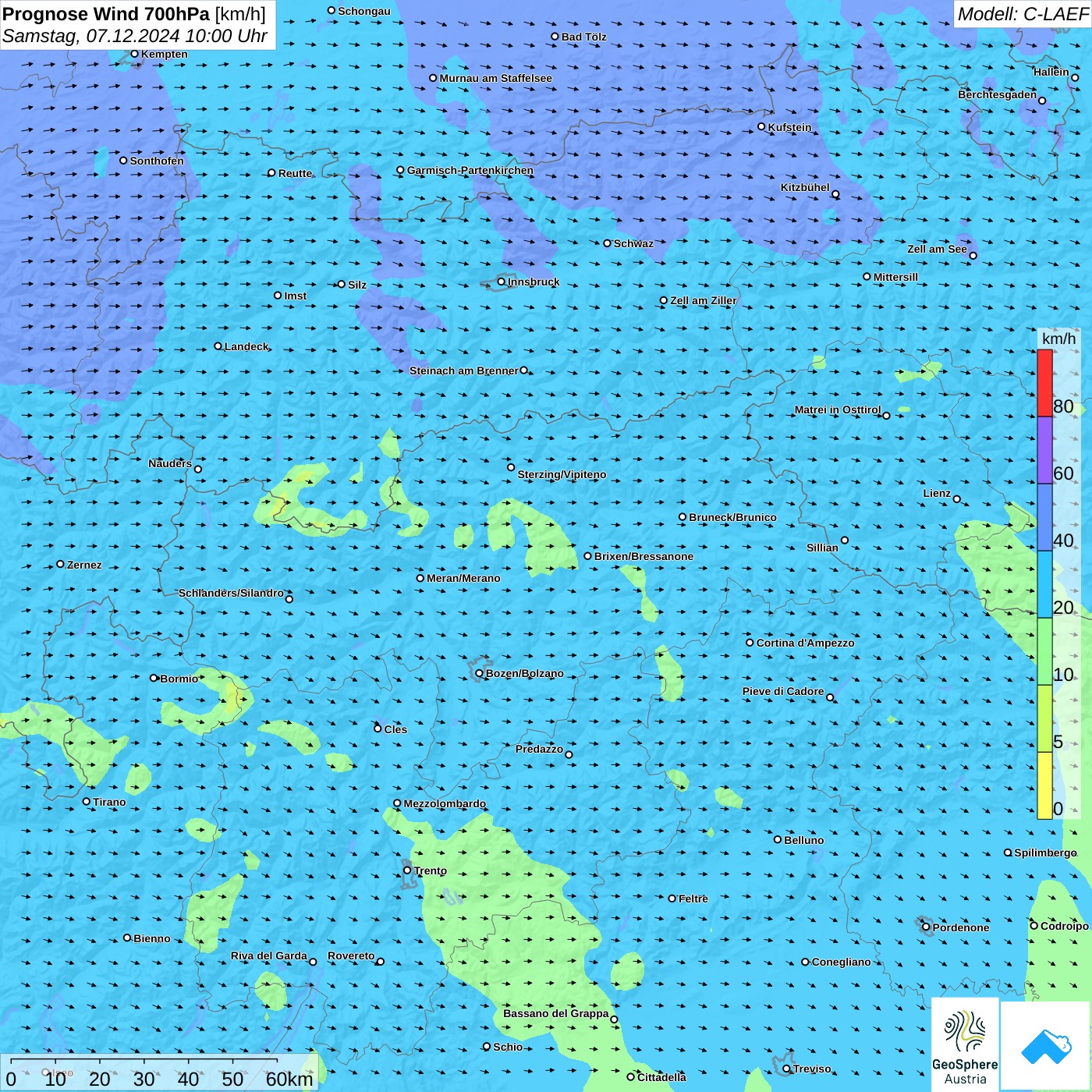Click the 'Rovereto' label
The image size is (1092, 1092).
click(x=351, y=955)
